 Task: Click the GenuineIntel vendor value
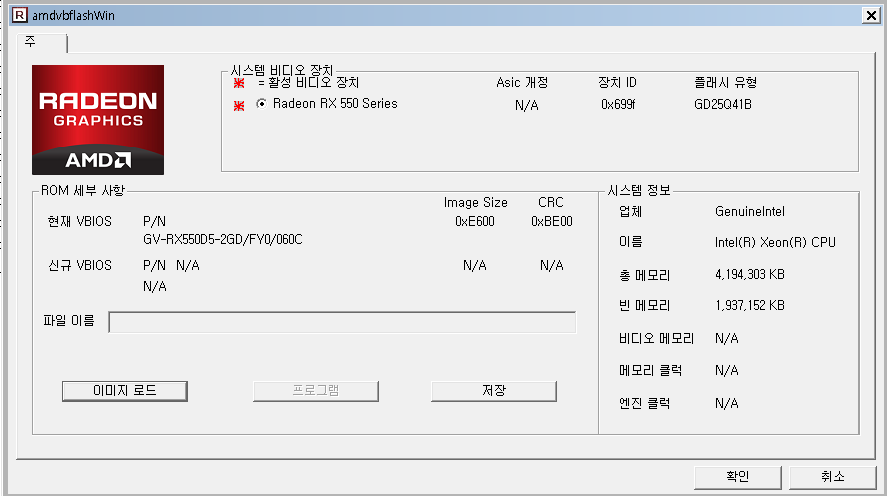750,212
